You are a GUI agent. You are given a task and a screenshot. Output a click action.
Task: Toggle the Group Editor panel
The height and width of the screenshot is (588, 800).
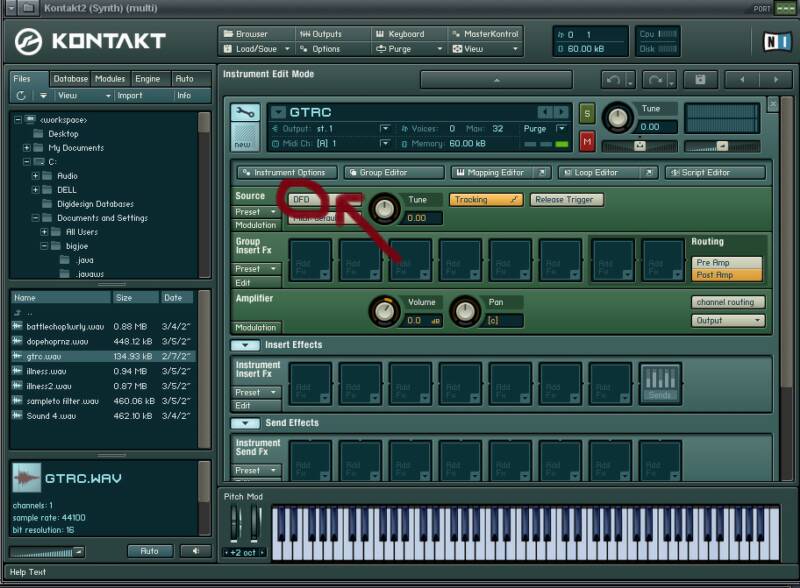click(393, 173)
